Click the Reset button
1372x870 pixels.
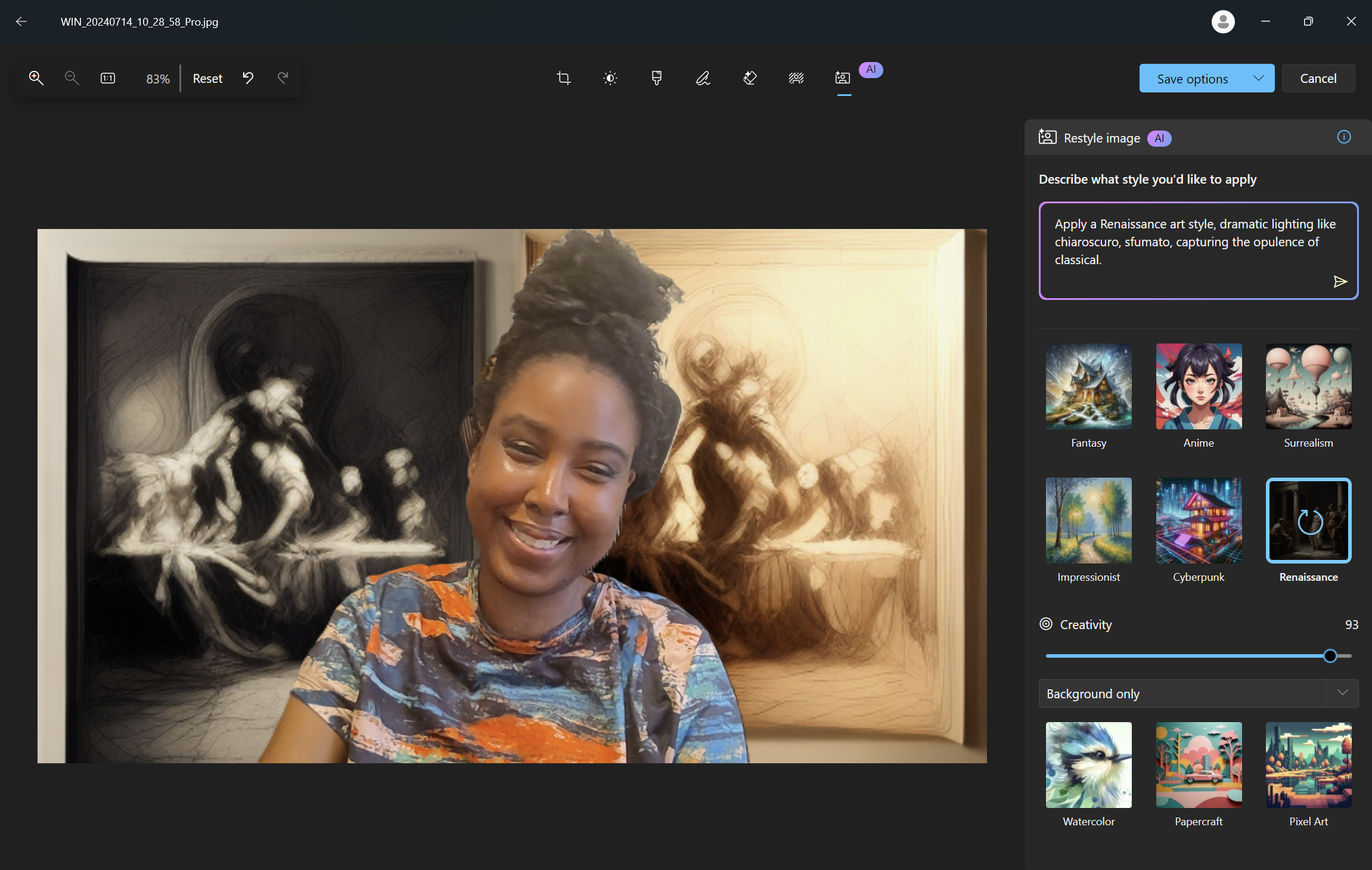pyautogui.click(x=207, y=78)
